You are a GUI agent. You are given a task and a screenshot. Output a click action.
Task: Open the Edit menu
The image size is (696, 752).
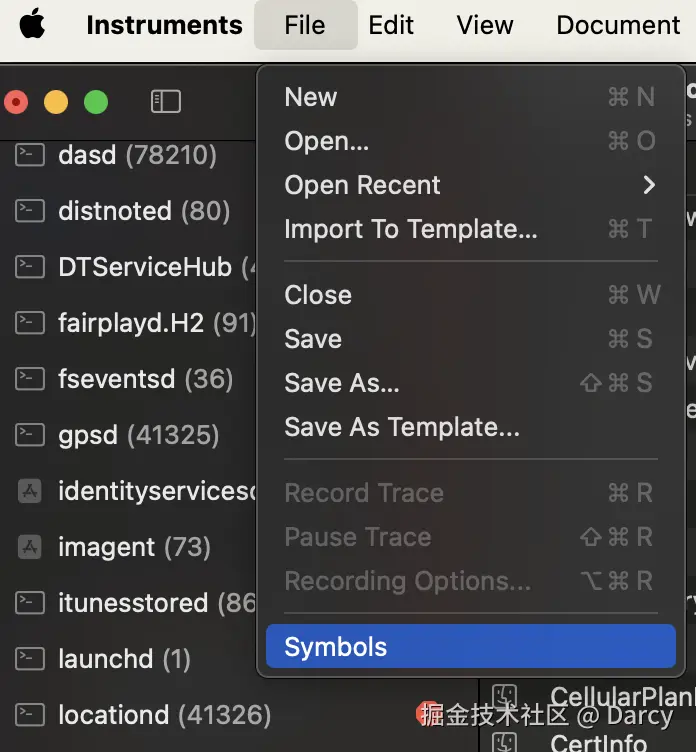click(x=391, y=25)
